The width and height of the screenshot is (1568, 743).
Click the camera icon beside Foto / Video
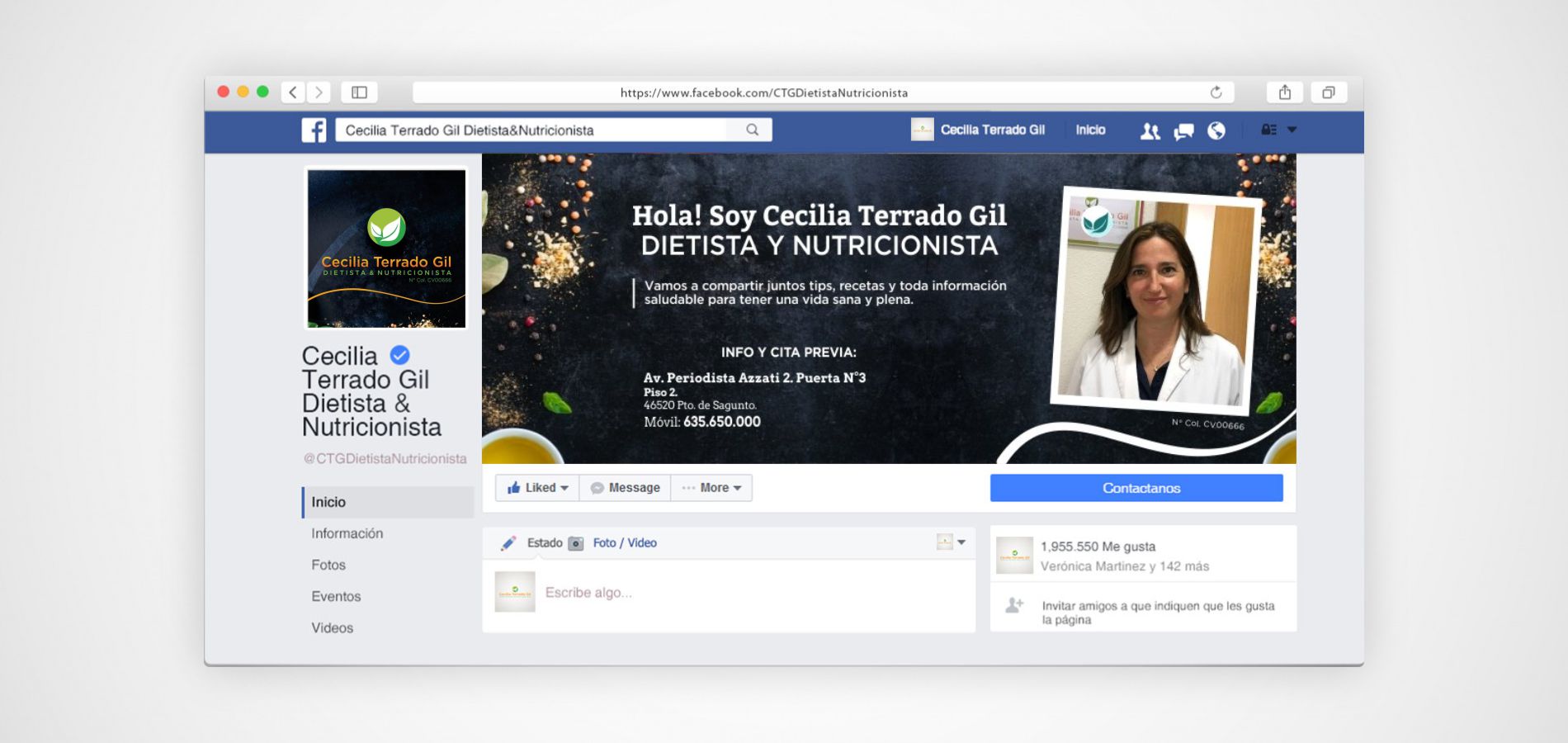(576, 543)
